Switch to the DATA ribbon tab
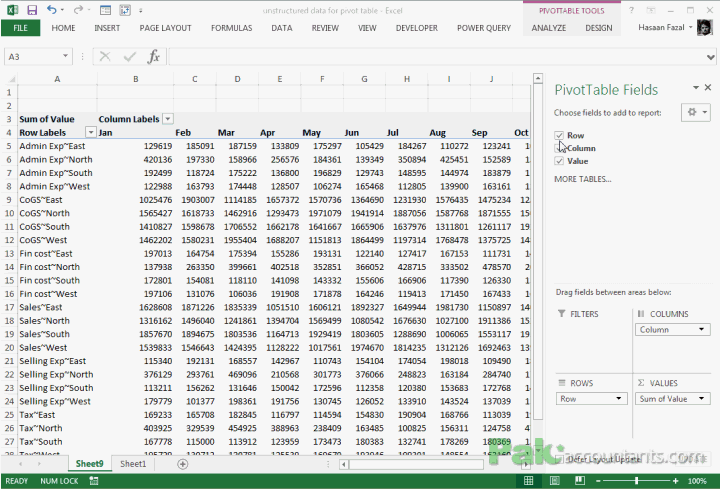Viewport: 720px width, 489px height. coord(281,28)
